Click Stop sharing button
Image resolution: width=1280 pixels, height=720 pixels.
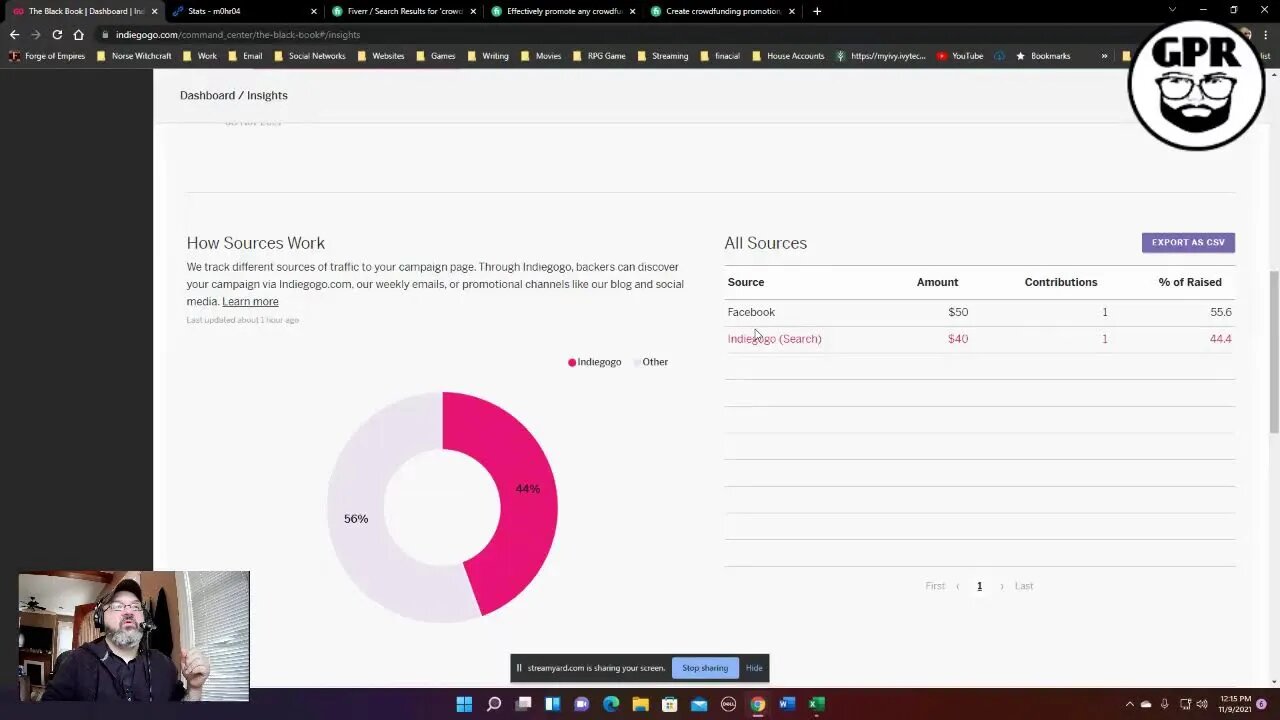[705, 668]
